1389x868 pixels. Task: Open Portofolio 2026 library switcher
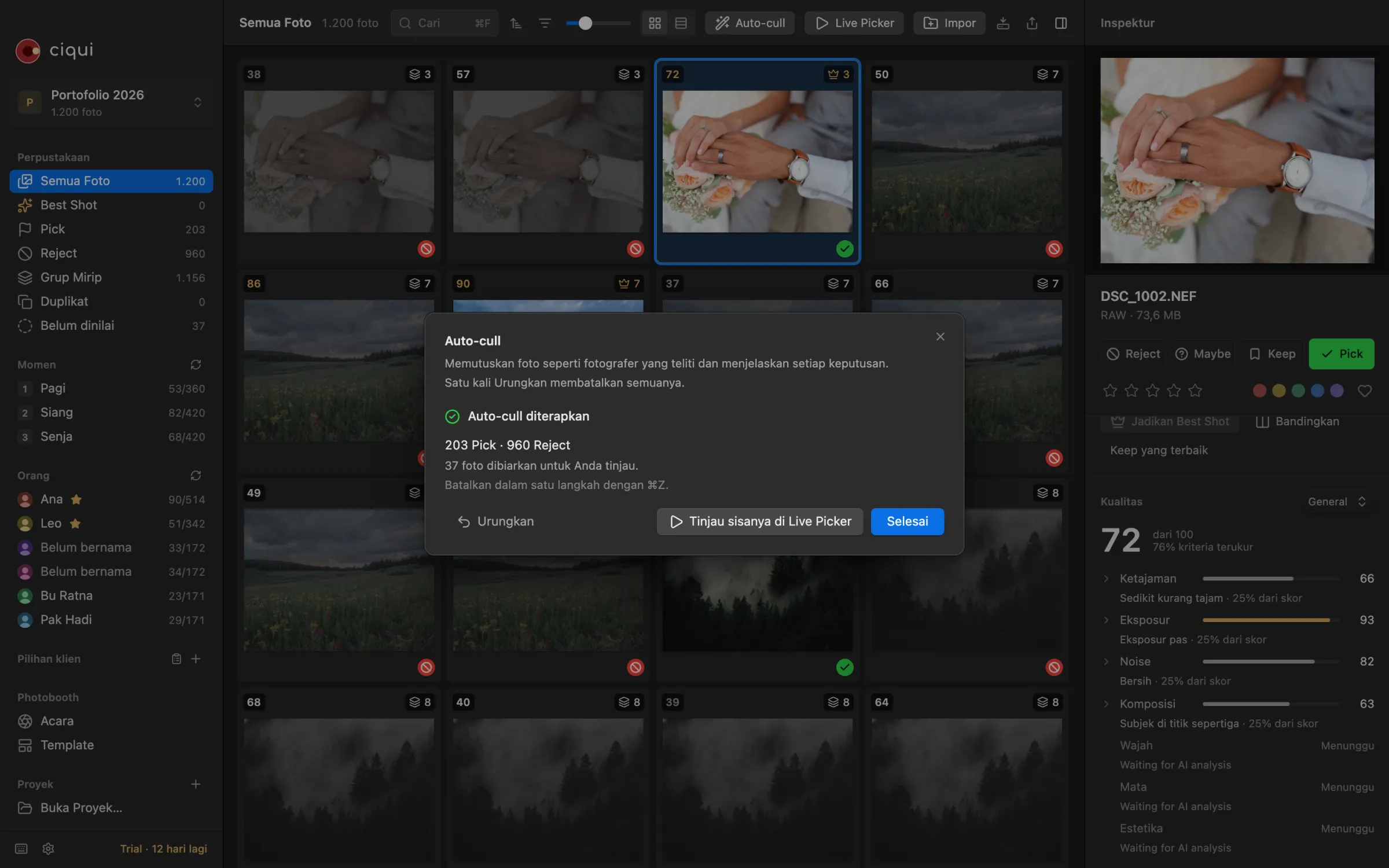click(111, 103)
